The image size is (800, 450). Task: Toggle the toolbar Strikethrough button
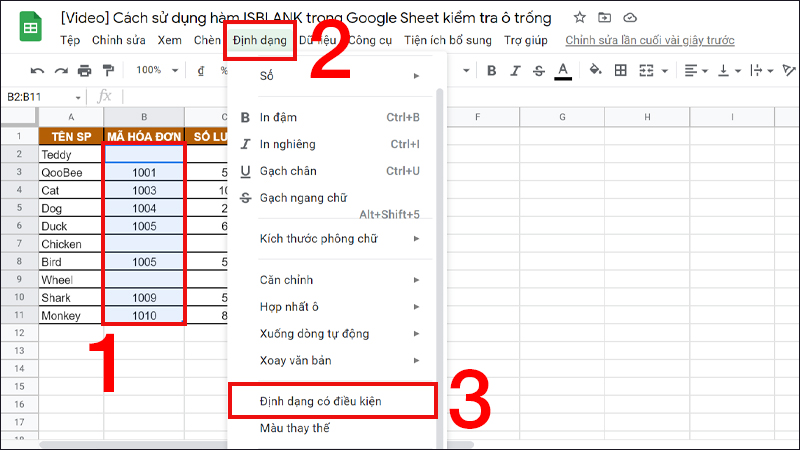click(539, 70)
